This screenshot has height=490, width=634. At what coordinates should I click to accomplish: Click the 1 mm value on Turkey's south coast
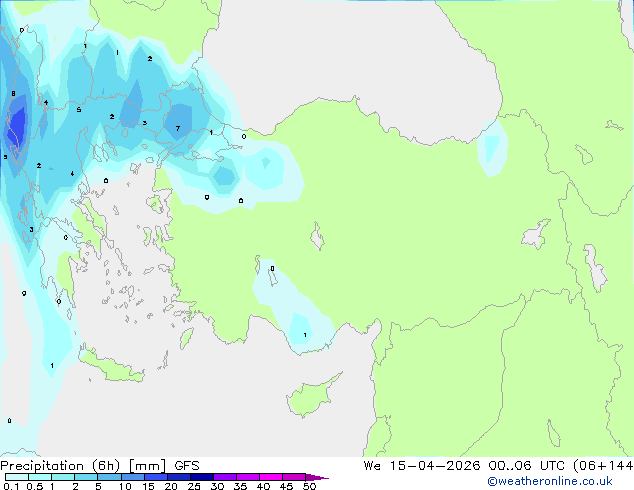coord(305,335)
